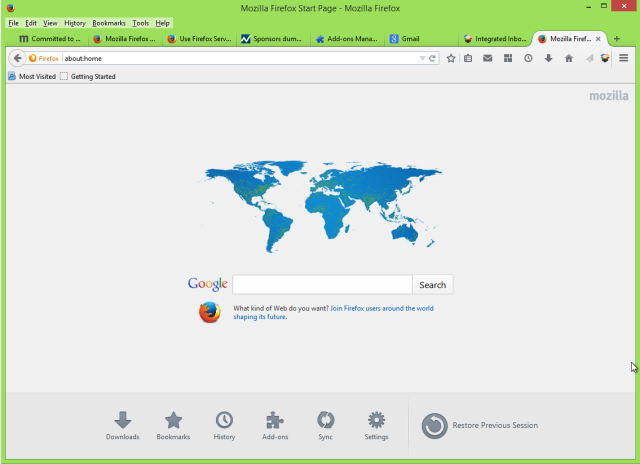Click the clock history icon in toolbar
Image resolution: width=640 pixels, height=464 pixels.
point(528,58)
